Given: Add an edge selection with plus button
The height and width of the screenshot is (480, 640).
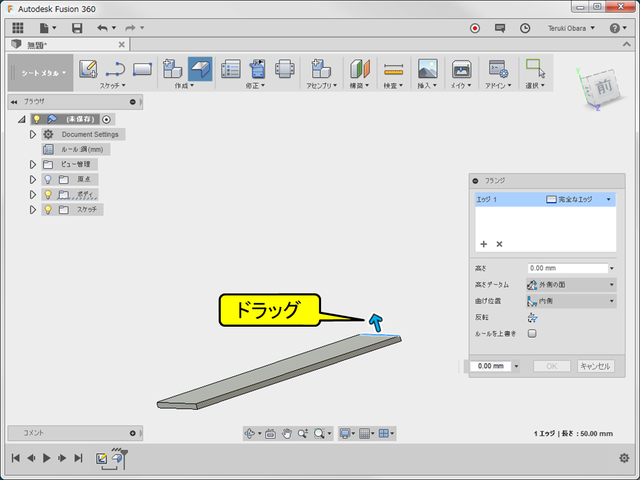Looking at the screenshot, I should click(484, 244).
